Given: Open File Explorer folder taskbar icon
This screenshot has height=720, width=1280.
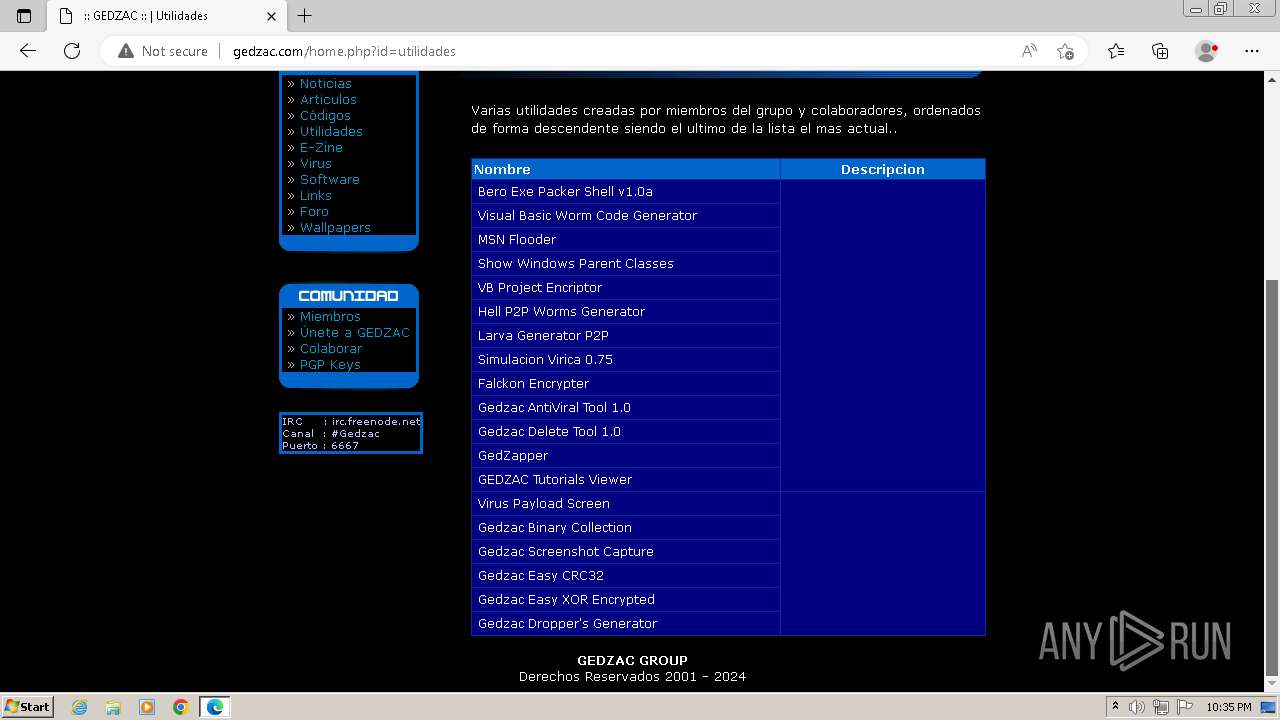Looking at the screenshot, I should pyautogui.click(x=113, y=707).
